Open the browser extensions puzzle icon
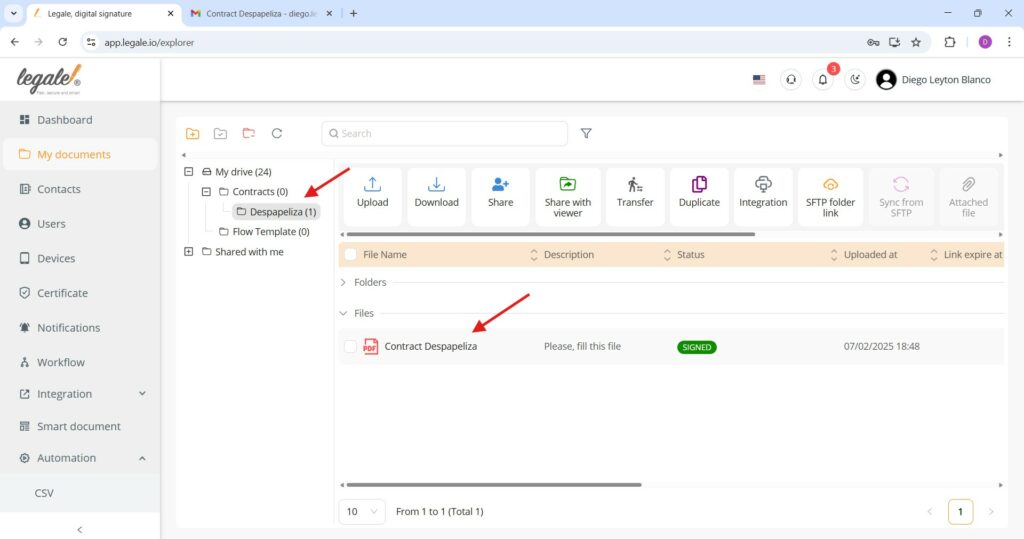This screenshot has width=1024, height=539. coord(950,42)
